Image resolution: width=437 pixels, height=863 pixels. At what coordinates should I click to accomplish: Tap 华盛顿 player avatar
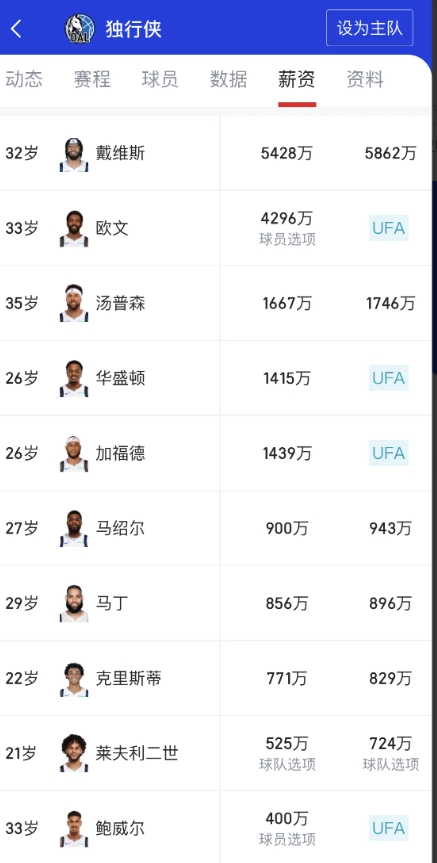pos(74,379)
